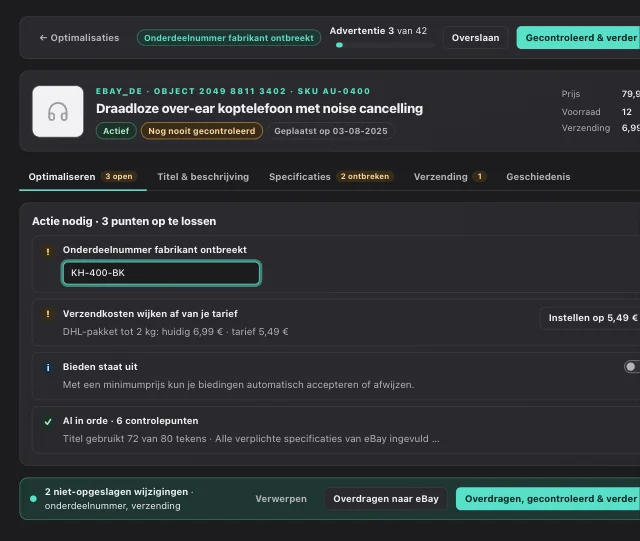The image size is (640, 541).
Task: Click the 'EBAY_DE · OBJECT 2049 8811 3402' line
Action: 233,91
